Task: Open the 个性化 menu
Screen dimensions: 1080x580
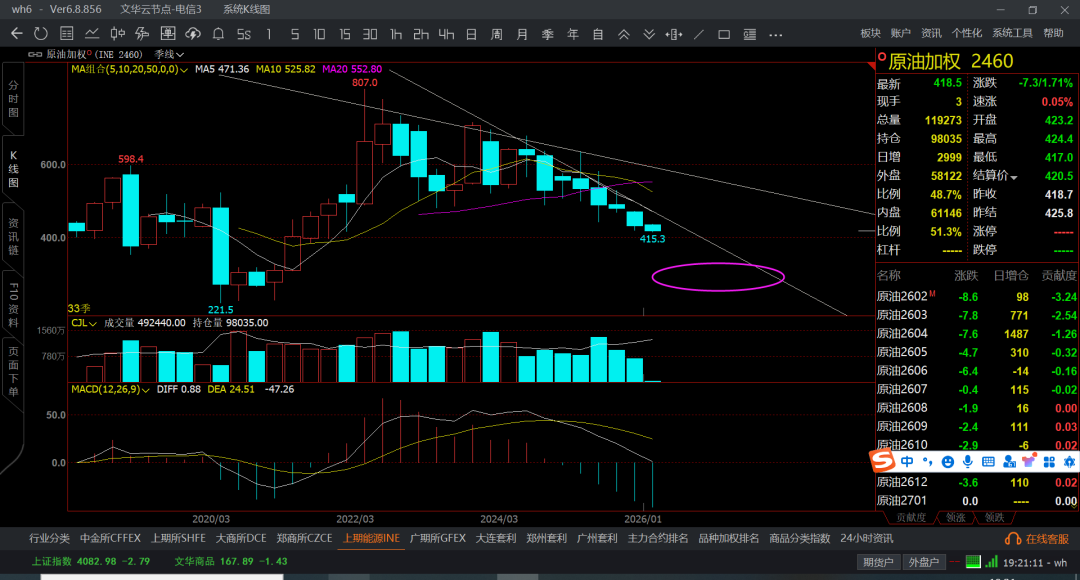Action: pyautogui.click(x=966, y=33)
